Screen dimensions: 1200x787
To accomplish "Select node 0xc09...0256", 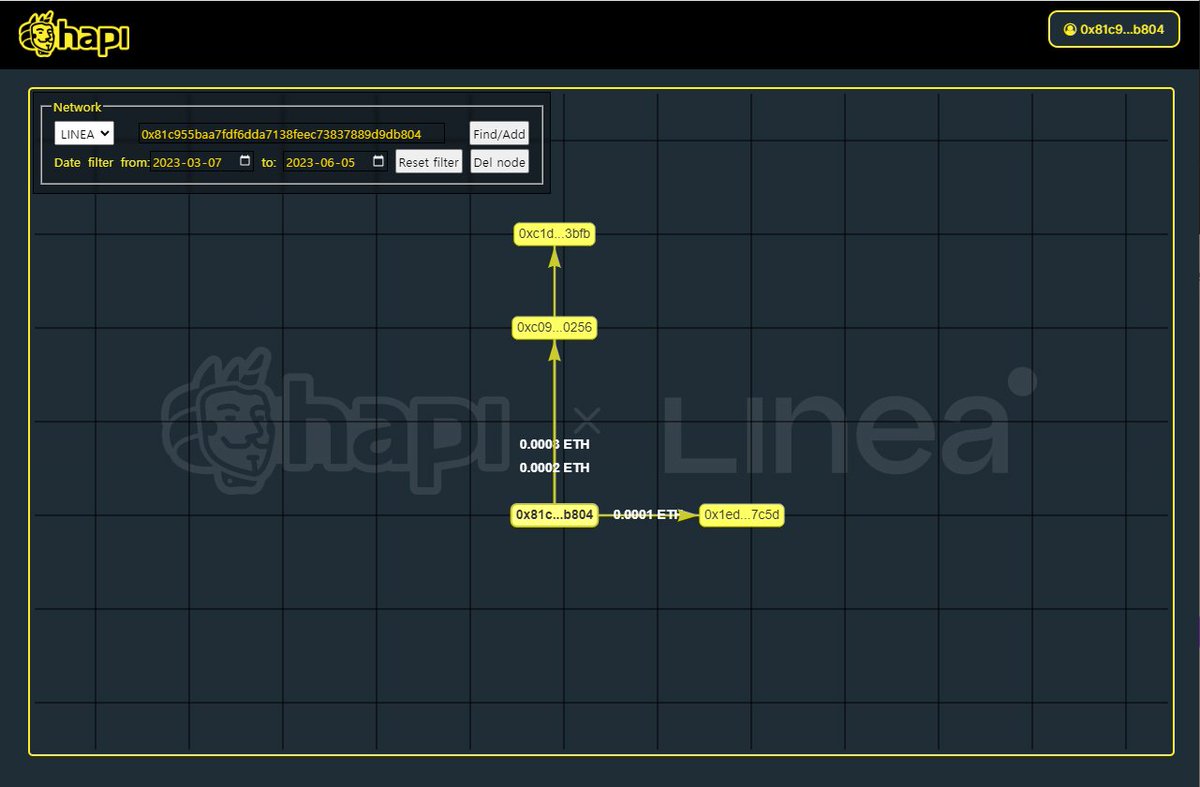I will (x=555, y=327).
